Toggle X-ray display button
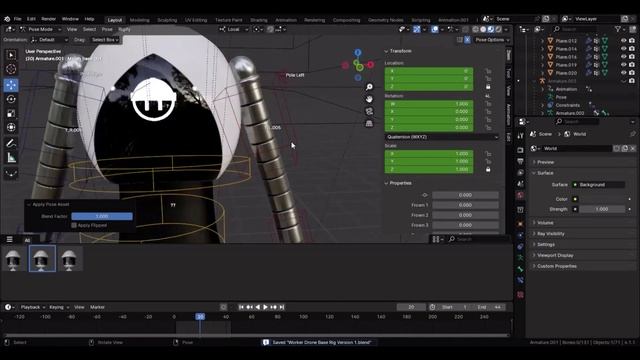640x360 pixels. click(466, 29)
